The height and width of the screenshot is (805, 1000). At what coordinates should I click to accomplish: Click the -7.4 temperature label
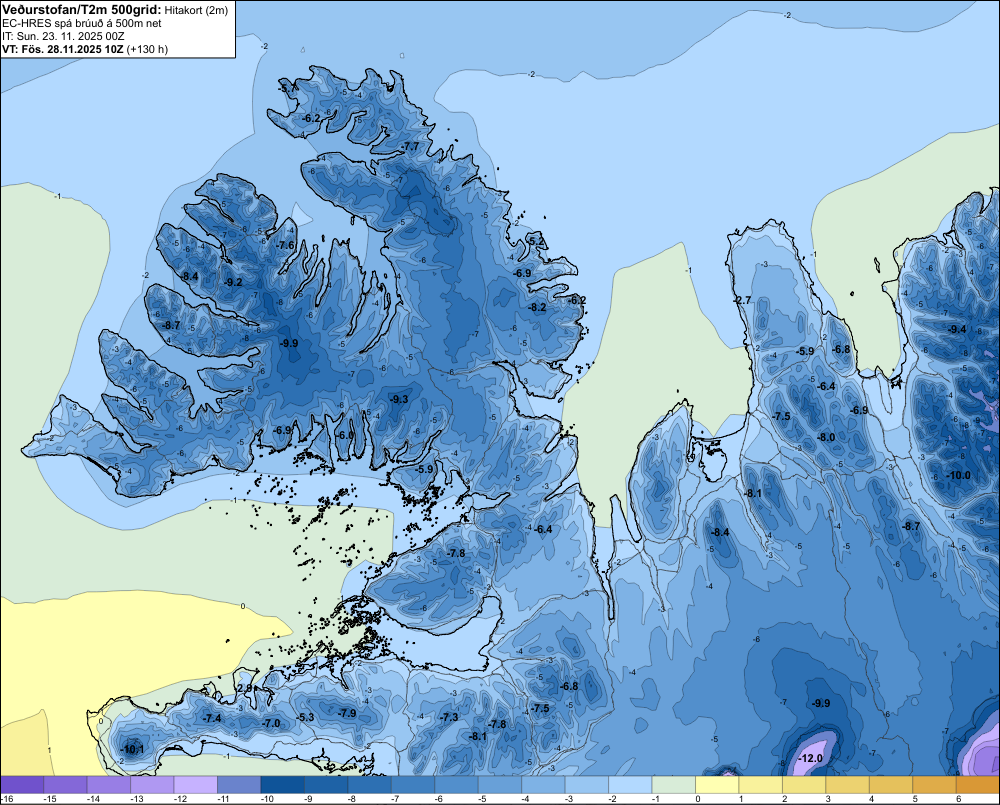tap(212, 718)
